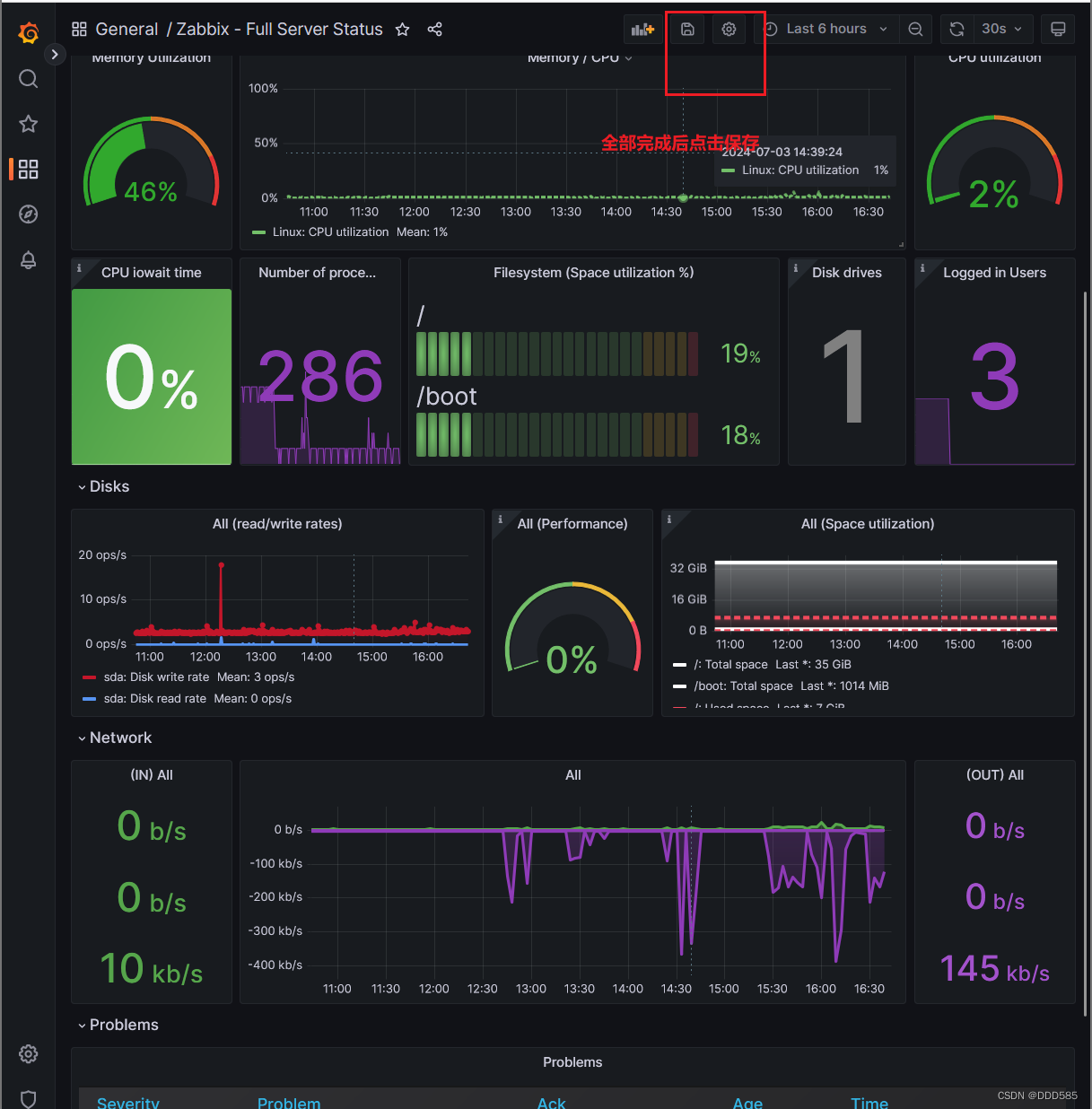This screenshot has width=1092, height=1109.
Task: Open the Filesystem (Space utilization %) panel title
Action: [x=593, y=273]
